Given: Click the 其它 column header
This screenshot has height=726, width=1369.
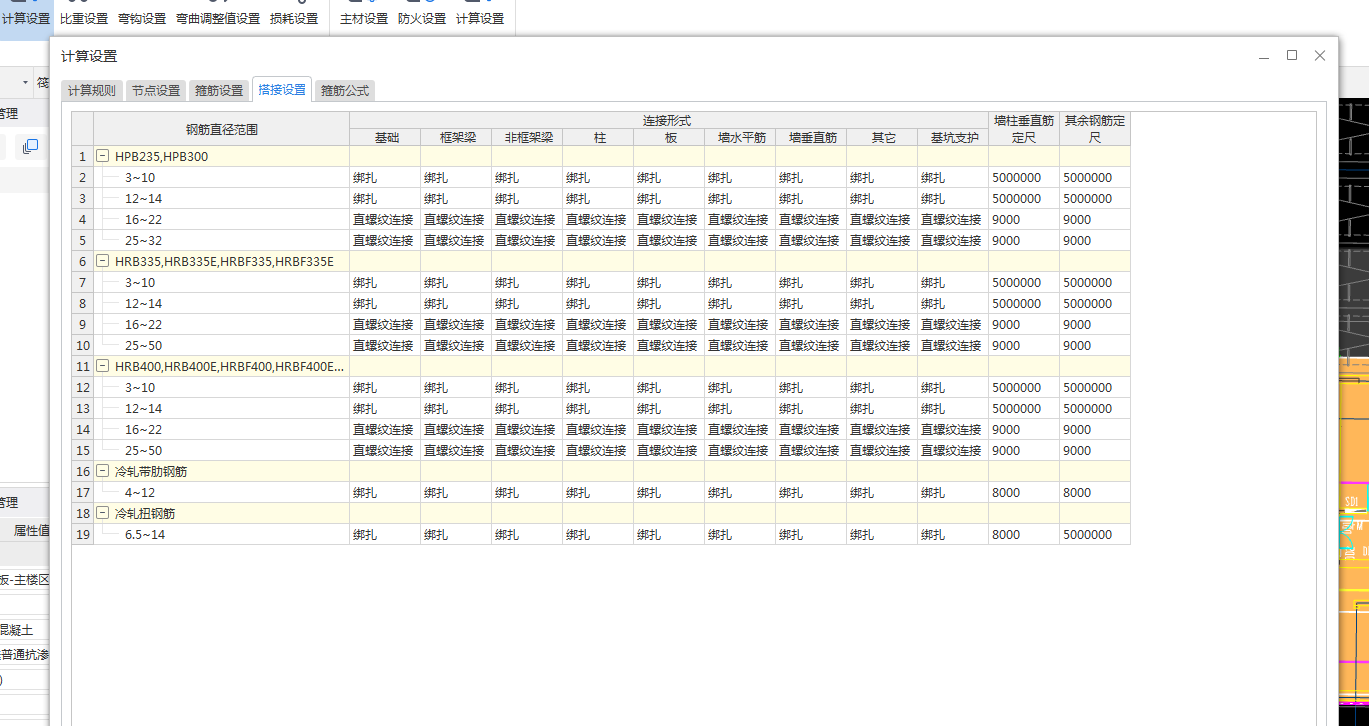Looking at the screenshot, I should coord(883,138).
